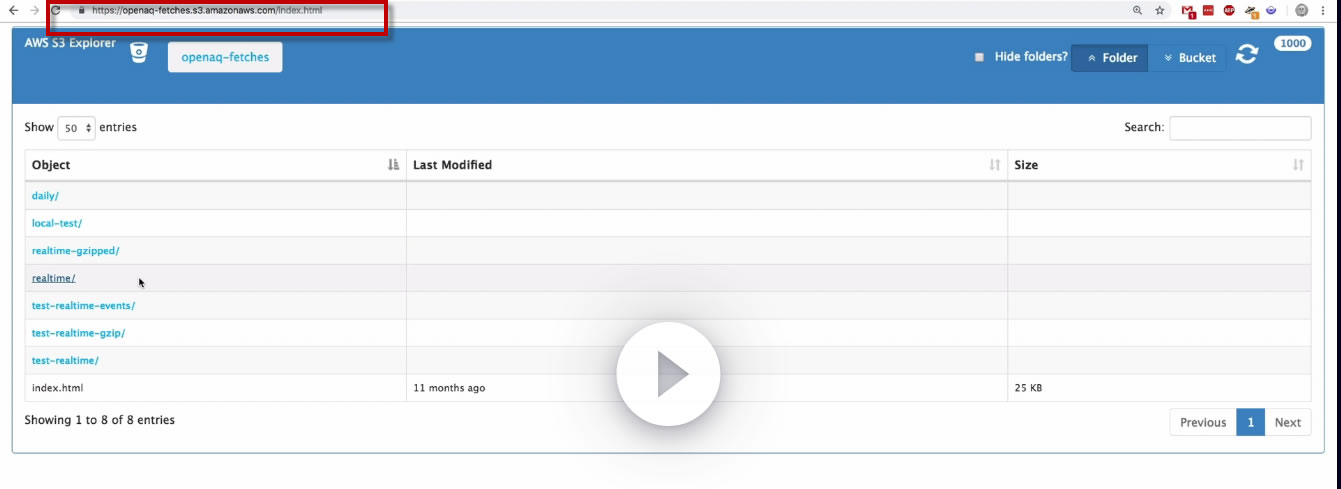This screenshot has width=1341, height=489.
Task: Open the local-test/ folder
Action: pos(57,223)
